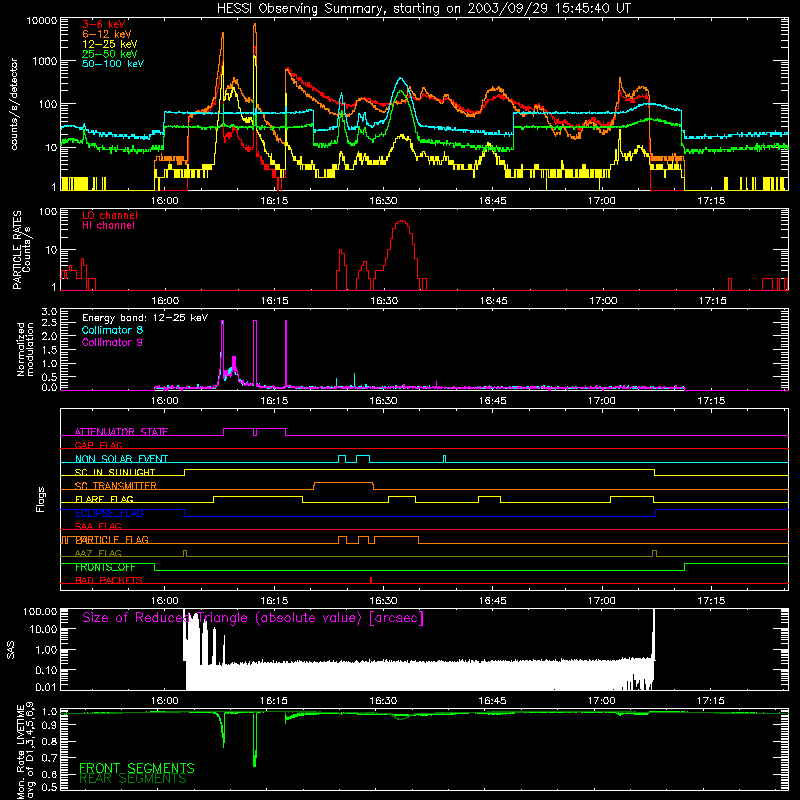Click the HI channel legend label
This screenshot has width=800, height=800.
(108, 226)
